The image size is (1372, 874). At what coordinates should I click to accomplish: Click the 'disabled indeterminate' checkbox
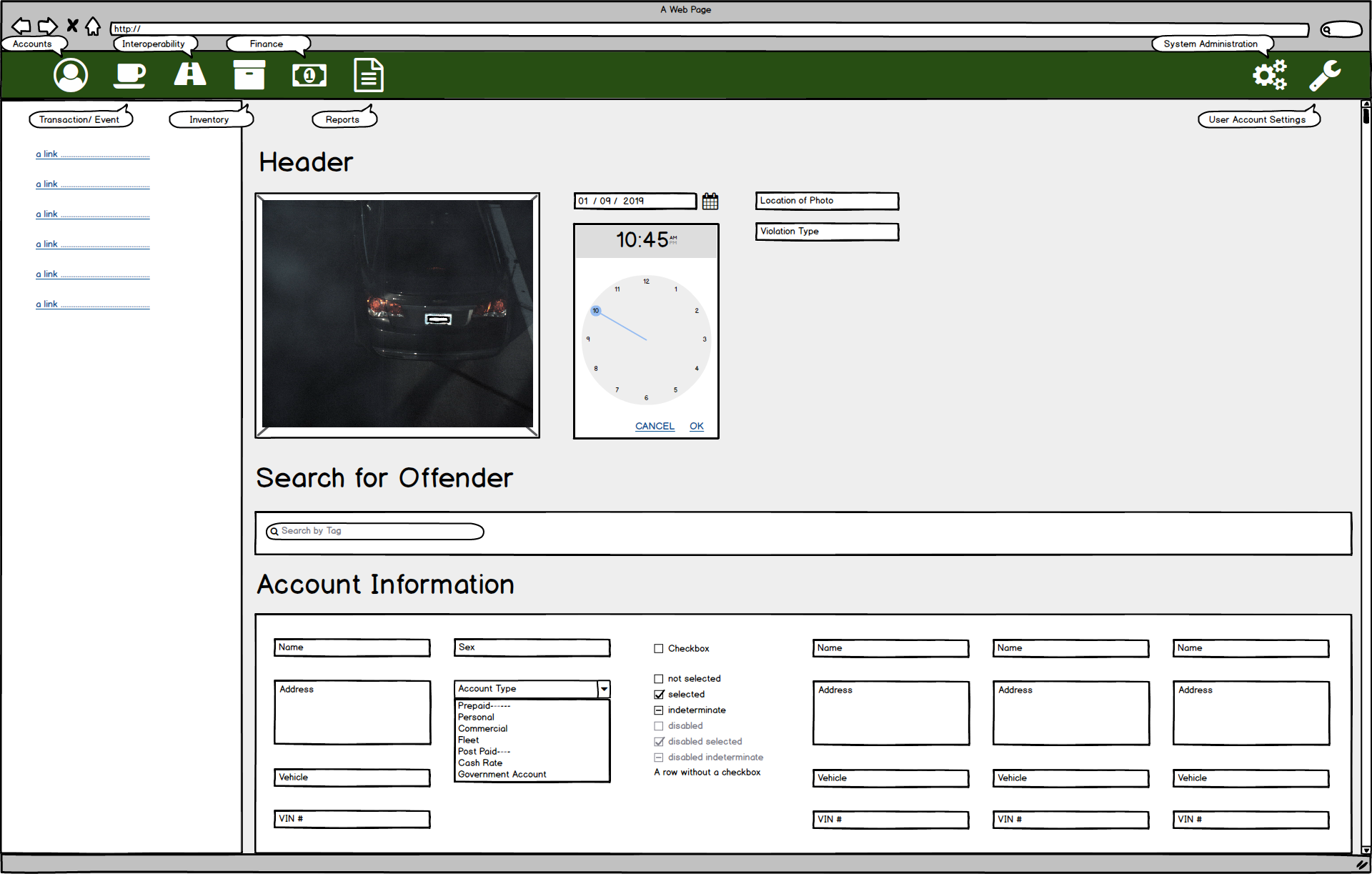pos(659,758)
